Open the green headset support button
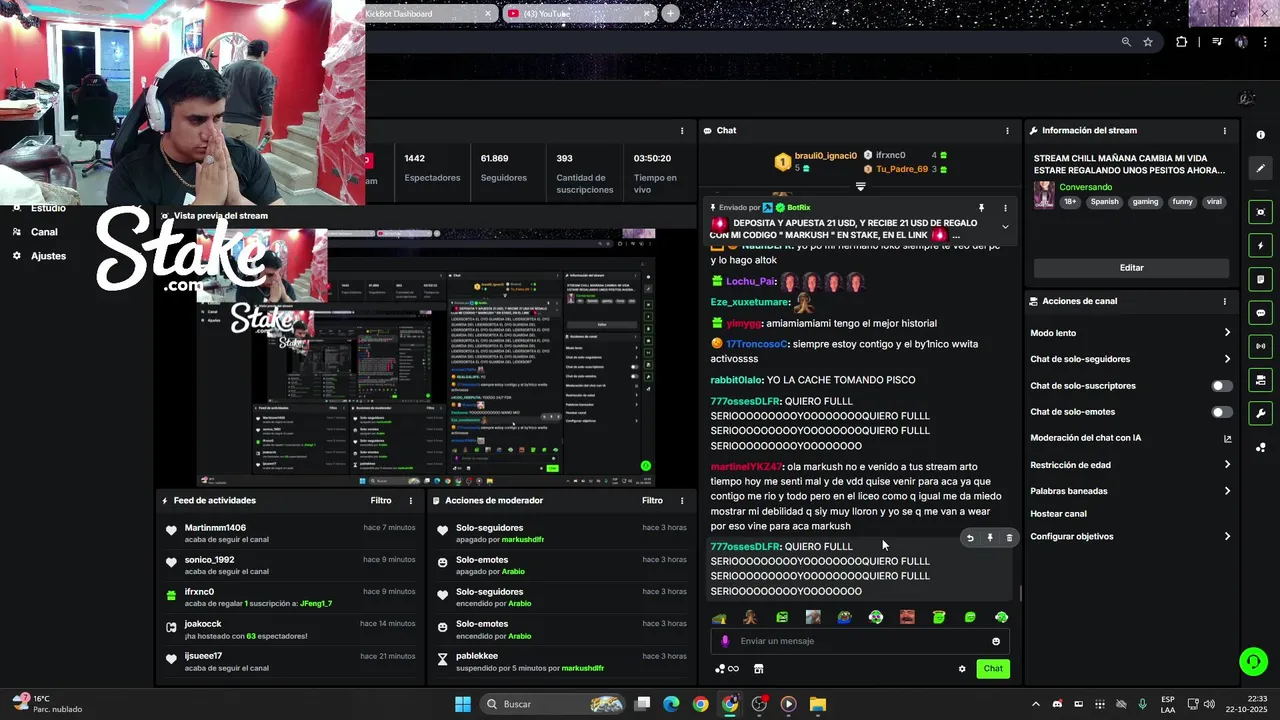The image size is (1280, 720). (x=1252, y=661)
